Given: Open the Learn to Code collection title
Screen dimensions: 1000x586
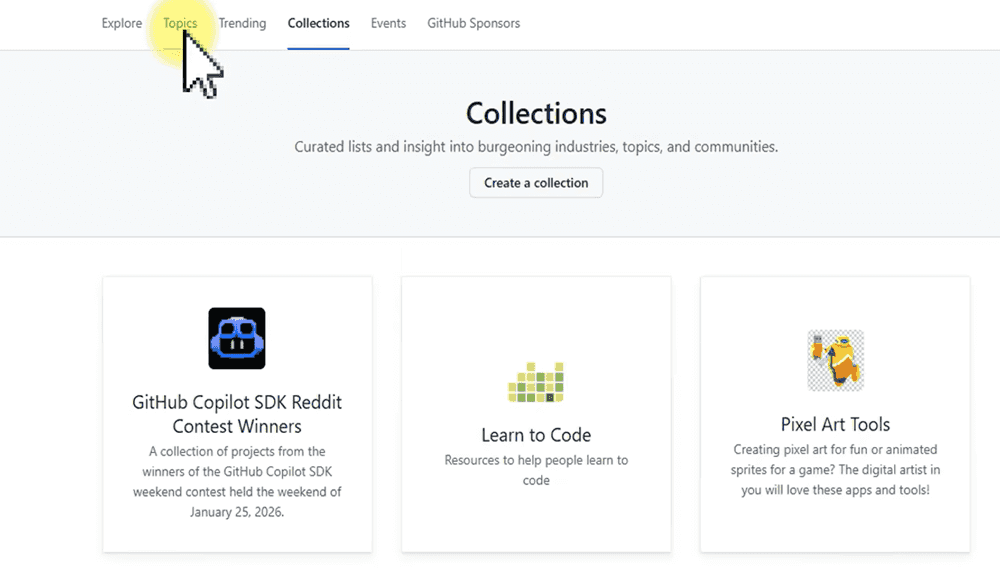Looking at the screenshot, I should pos(536,435).
